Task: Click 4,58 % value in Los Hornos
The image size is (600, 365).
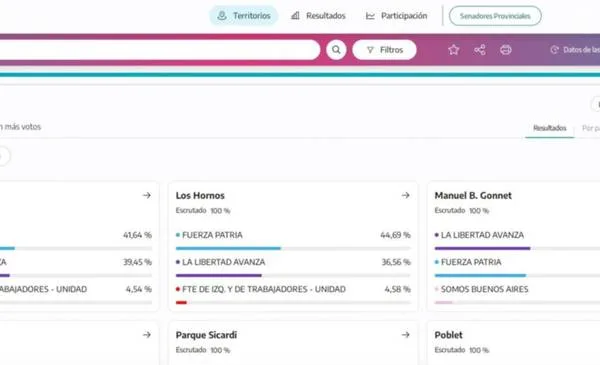Action: [398, 289]
